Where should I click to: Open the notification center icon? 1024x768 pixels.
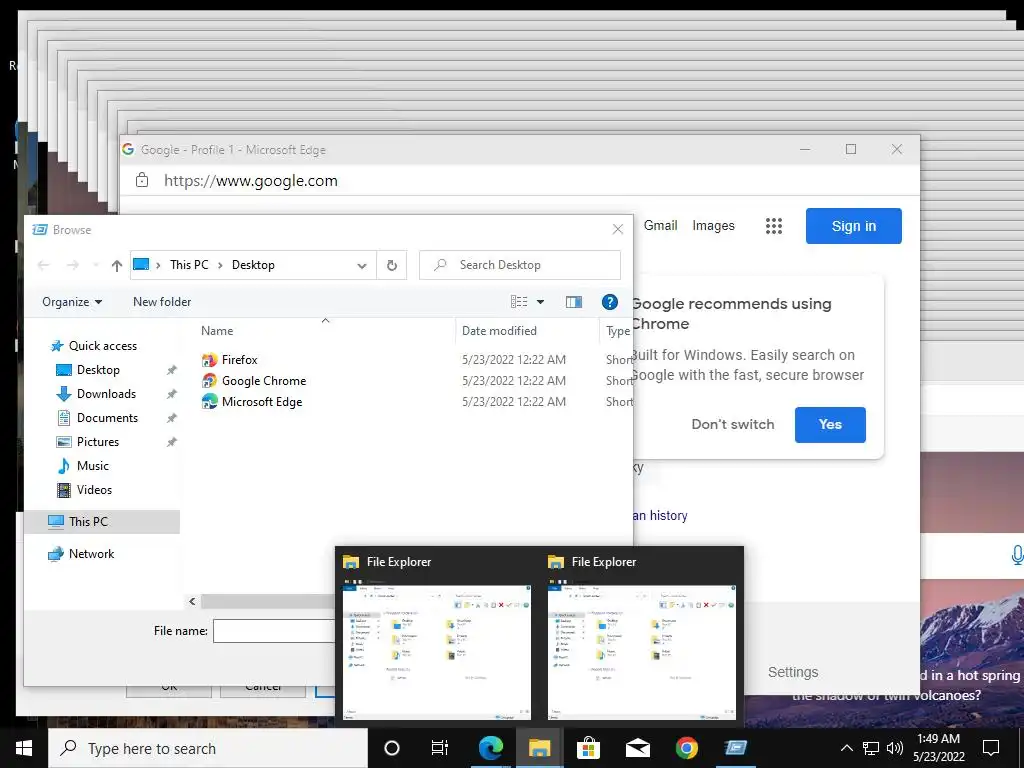click(991, 748)
